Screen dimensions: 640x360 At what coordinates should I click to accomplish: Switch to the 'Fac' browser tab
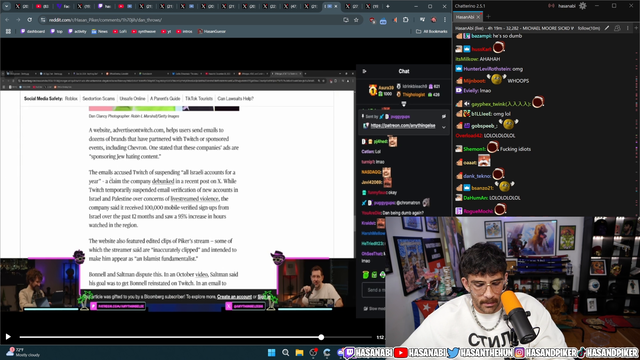tap(63, 6)
